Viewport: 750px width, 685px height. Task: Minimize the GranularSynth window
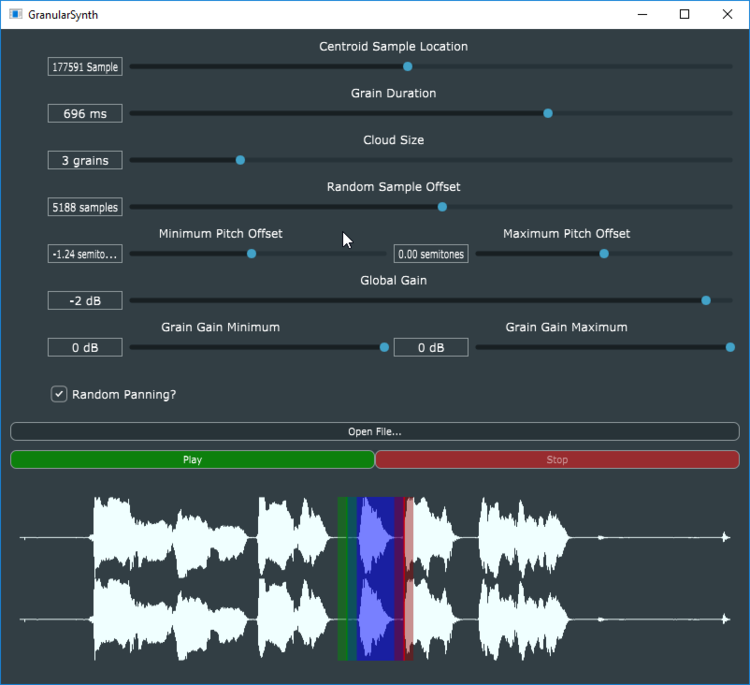[642, 14]
